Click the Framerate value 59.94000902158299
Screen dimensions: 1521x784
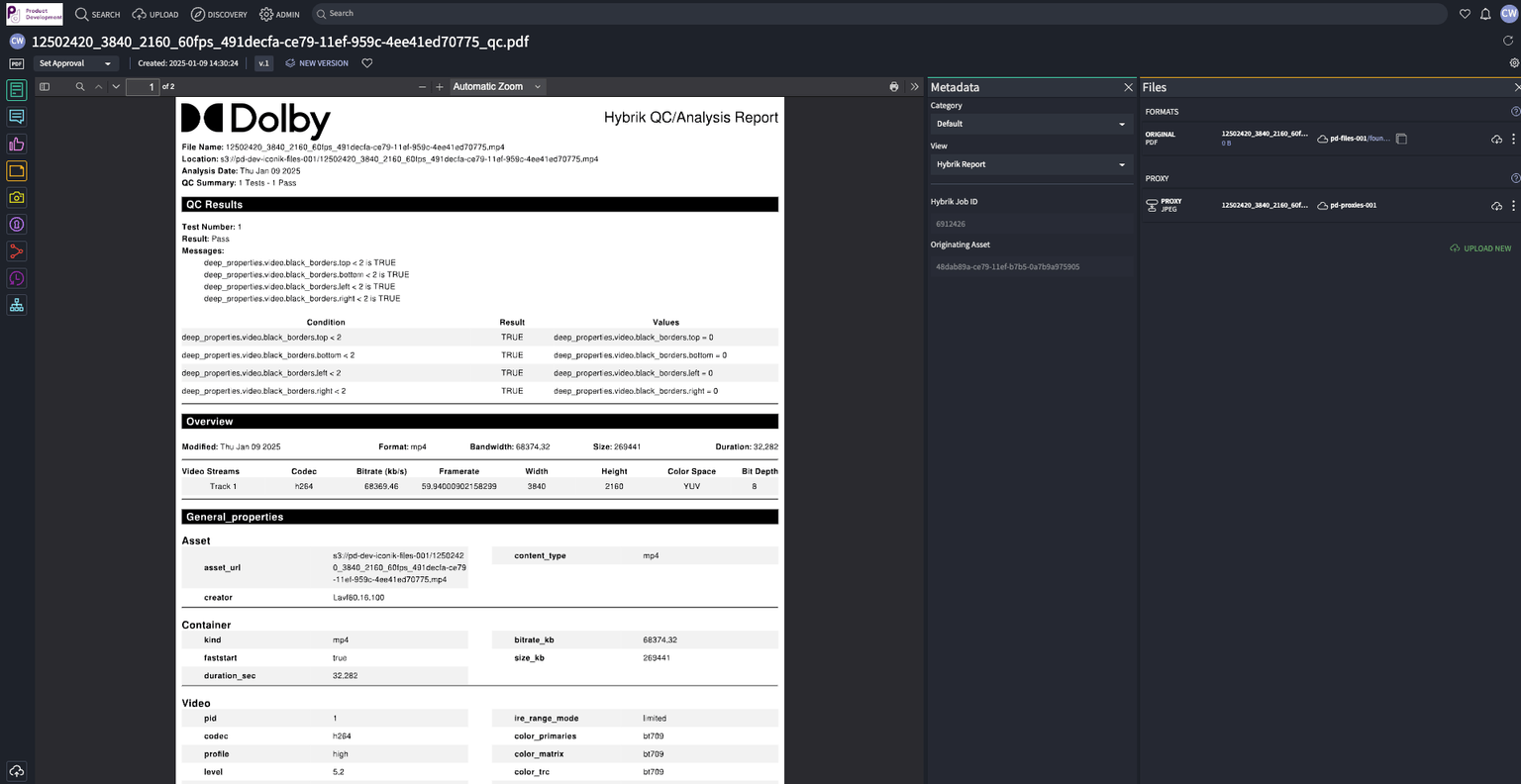click(x=458, y=487)
